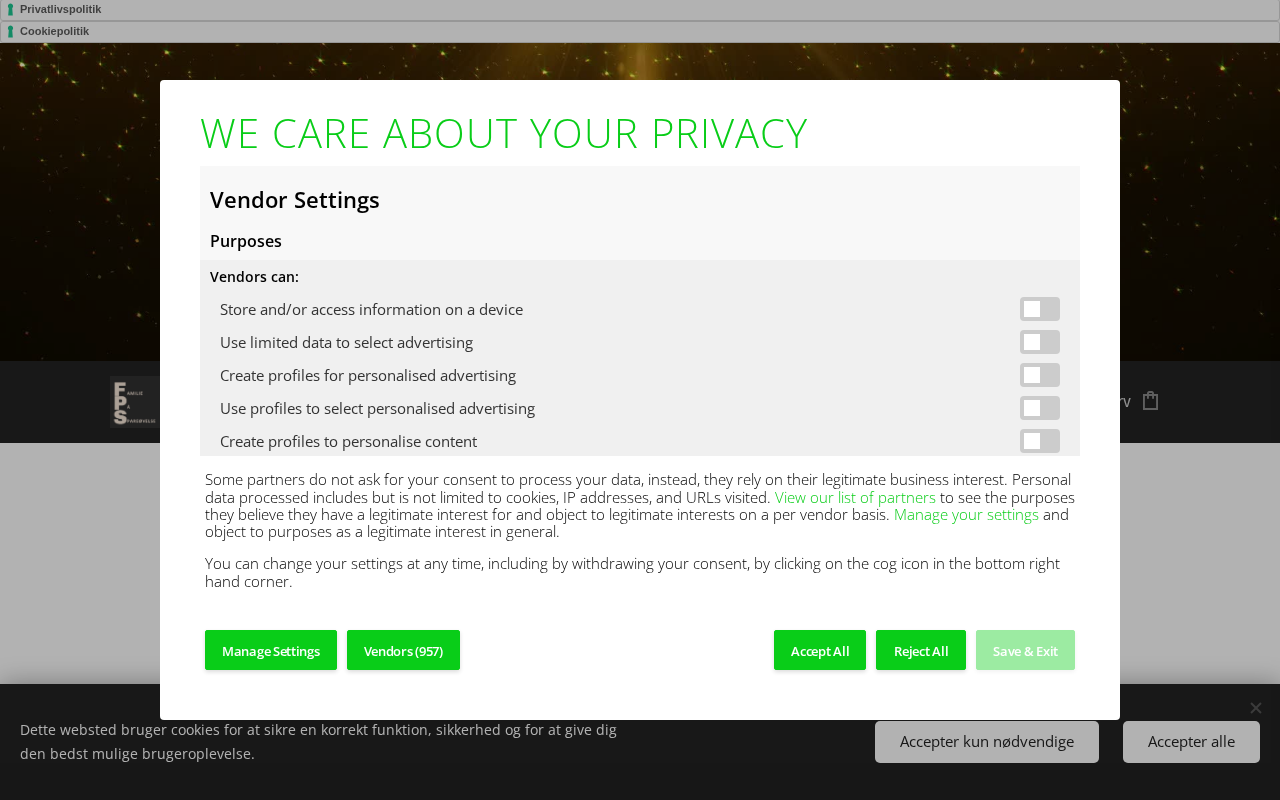Click the Save & Exit button
The height and width of the screenshot is (800, 1280).
1025,650
